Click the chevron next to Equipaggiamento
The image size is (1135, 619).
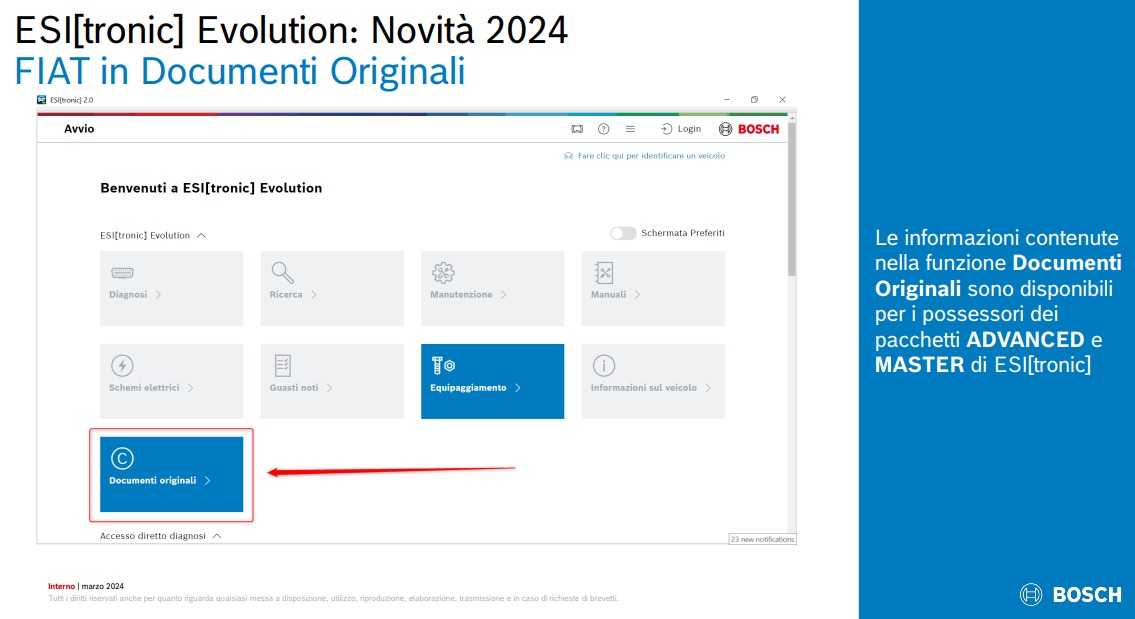518,388
